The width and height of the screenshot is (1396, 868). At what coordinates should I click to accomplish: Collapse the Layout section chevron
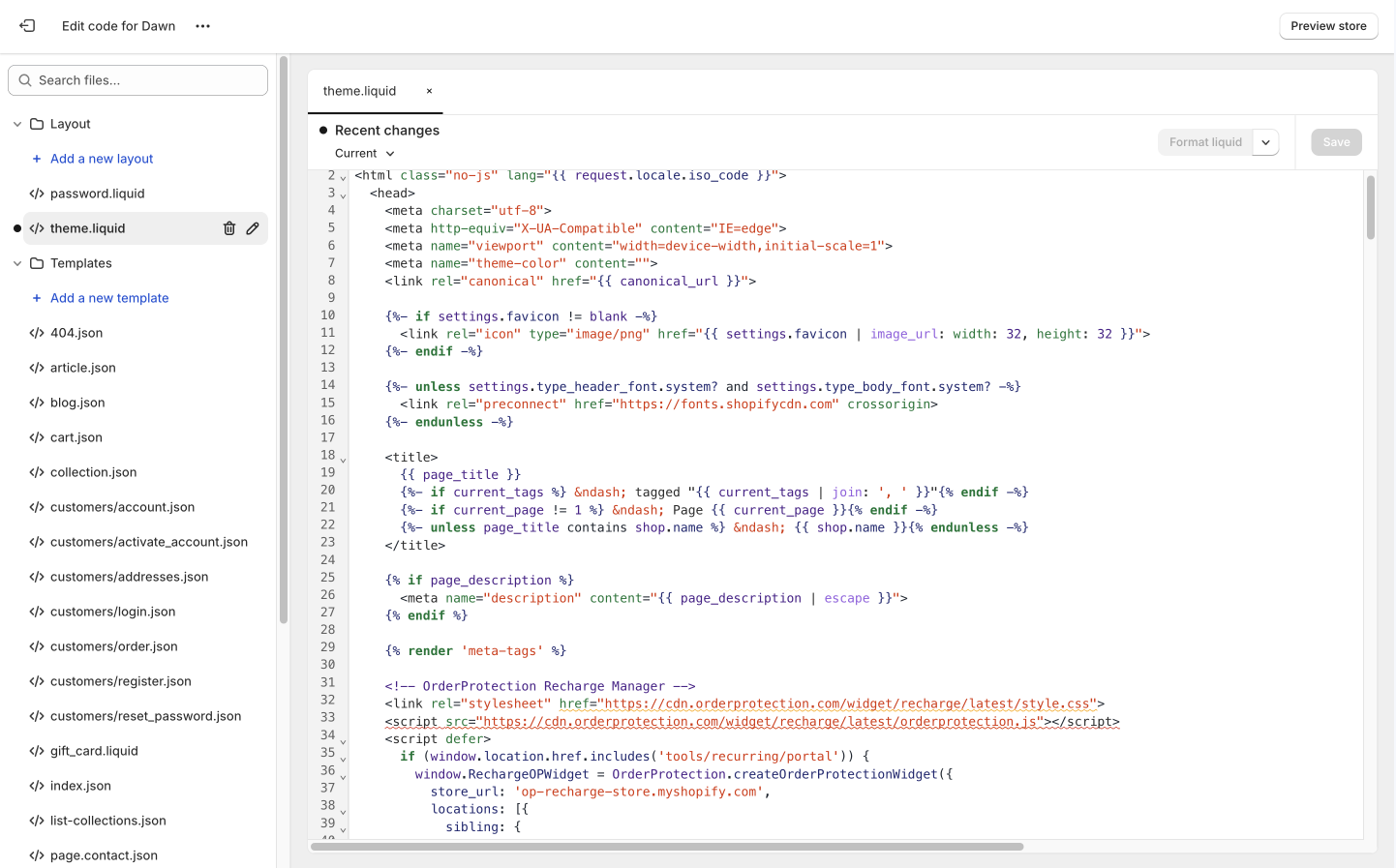(x=16, y=123)
